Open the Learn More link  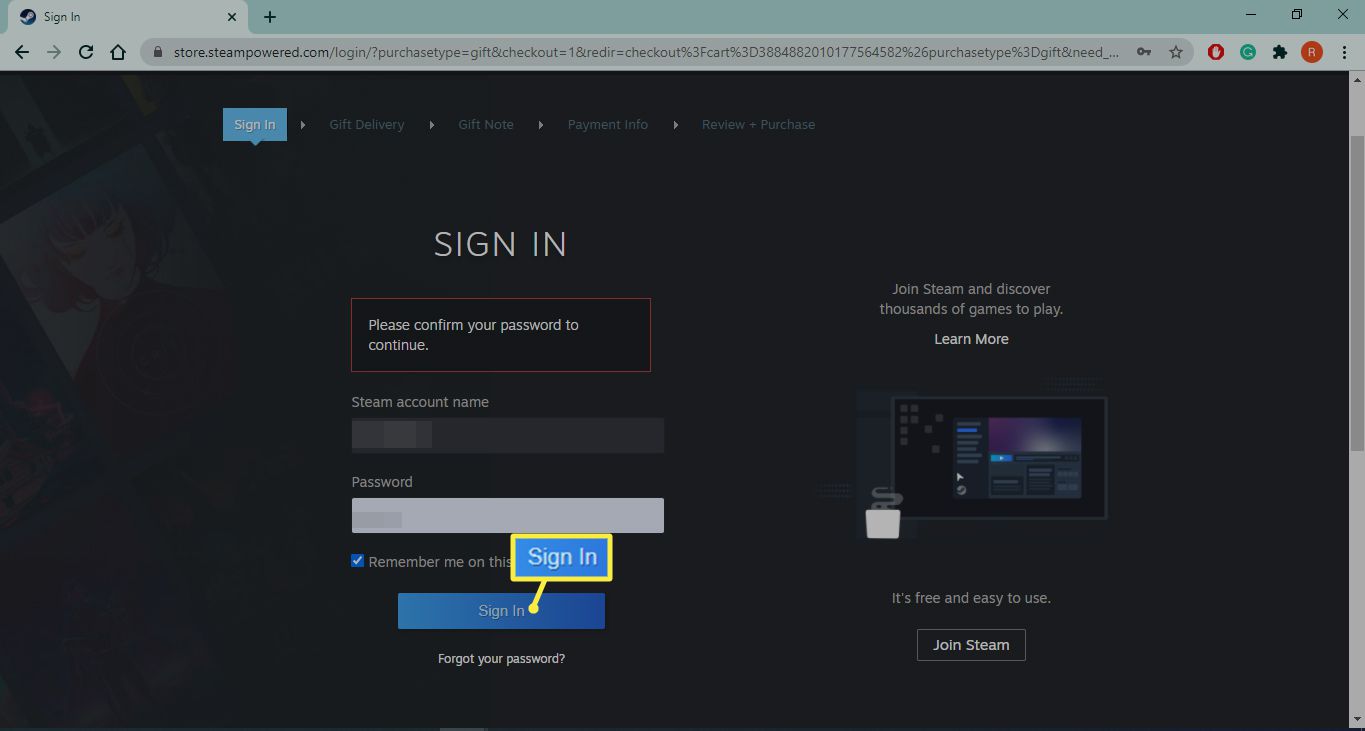pyautogui.click(x=971, y=339)
